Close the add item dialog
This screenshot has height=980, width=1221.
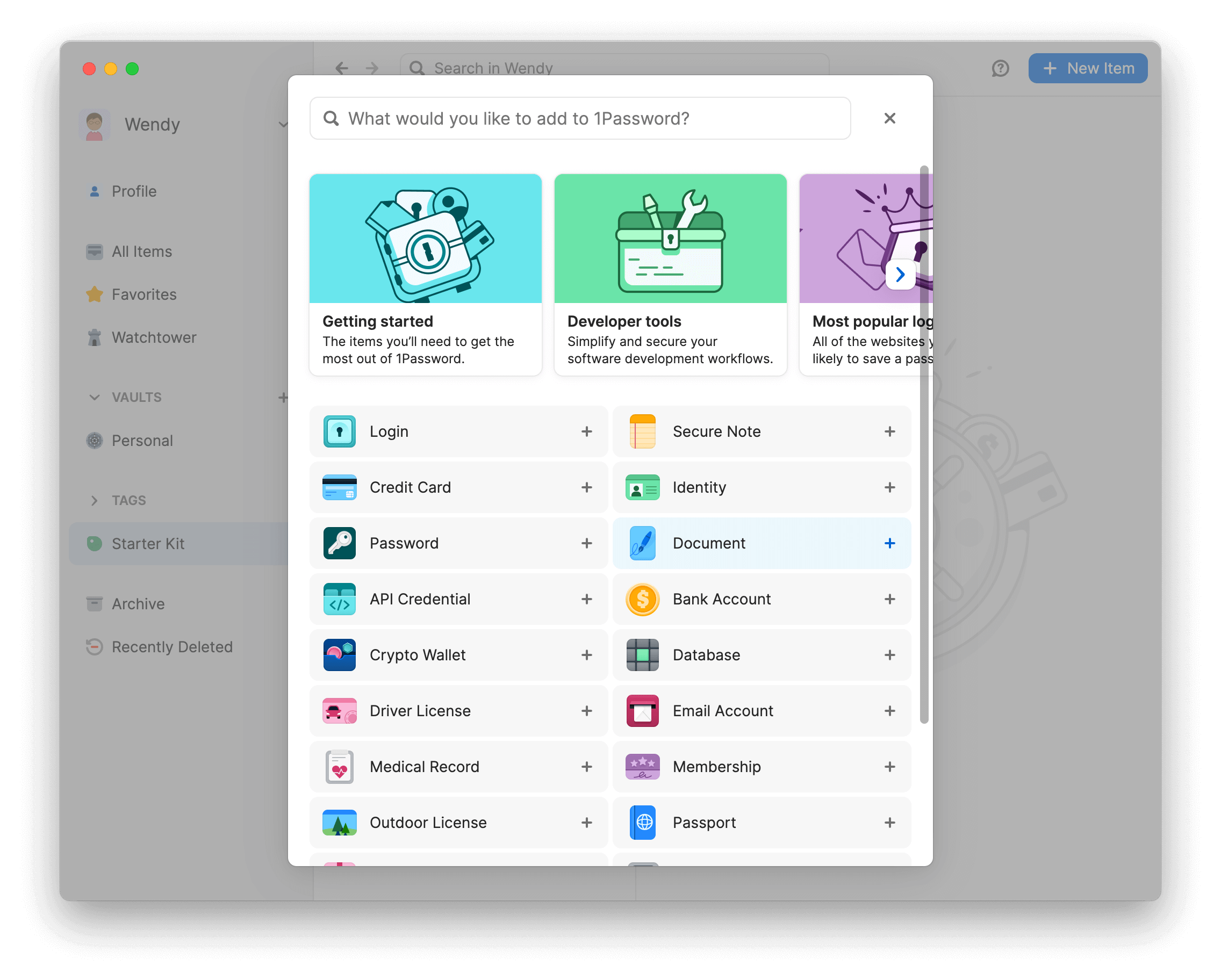tap(890, 118)
